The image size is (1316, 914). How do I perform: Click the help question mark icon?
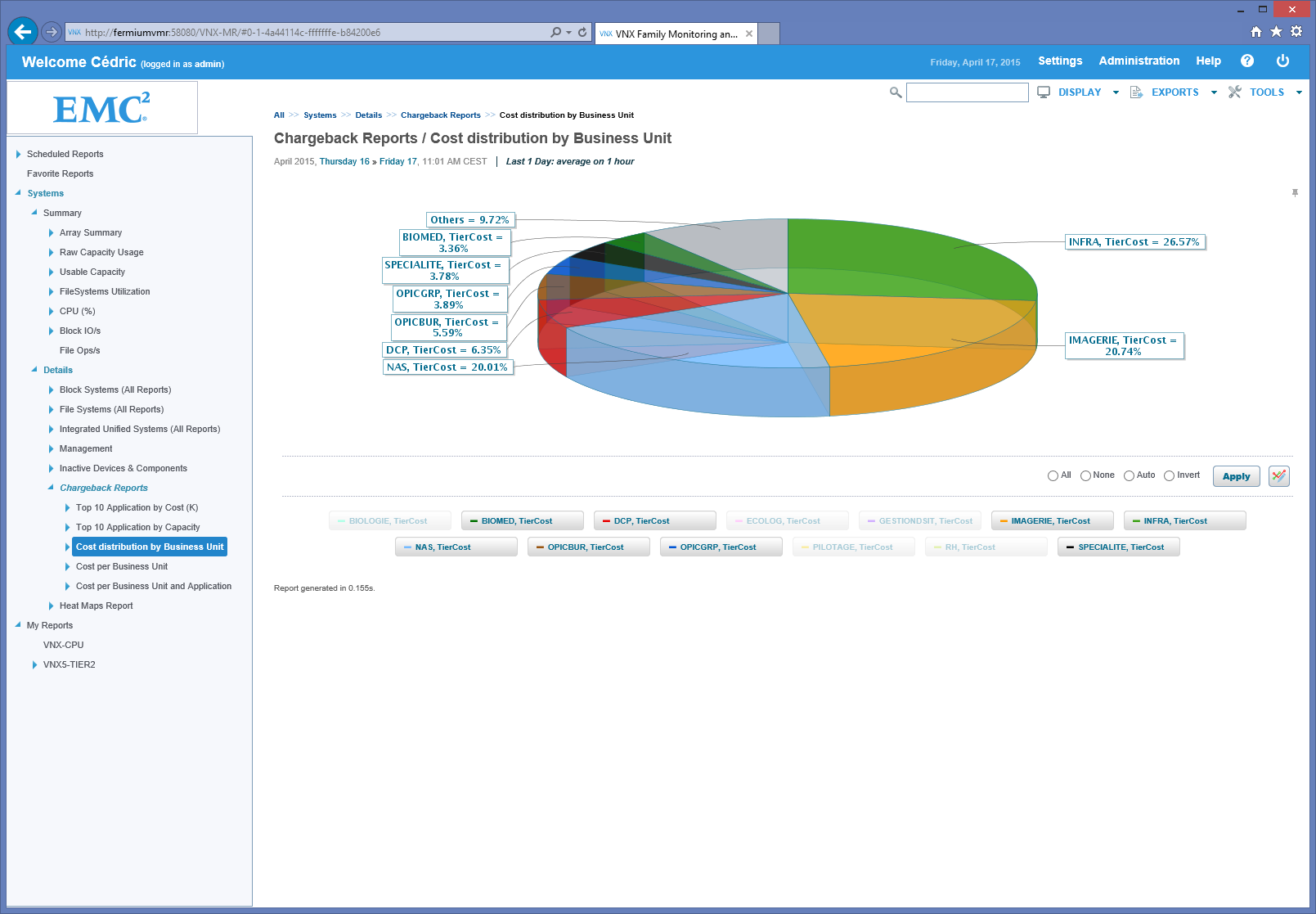(1246, 61)
